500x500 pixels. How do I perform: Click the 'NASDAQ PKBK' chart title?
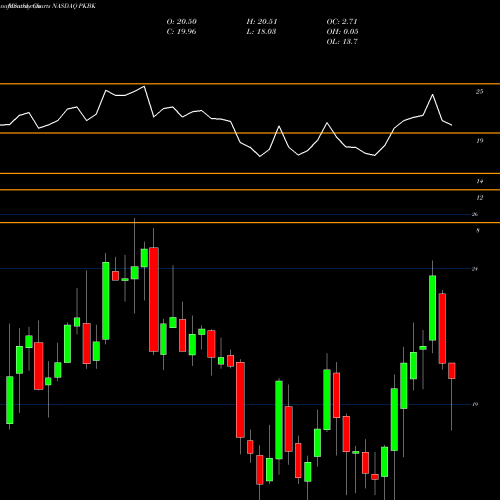tap(74, 6)
